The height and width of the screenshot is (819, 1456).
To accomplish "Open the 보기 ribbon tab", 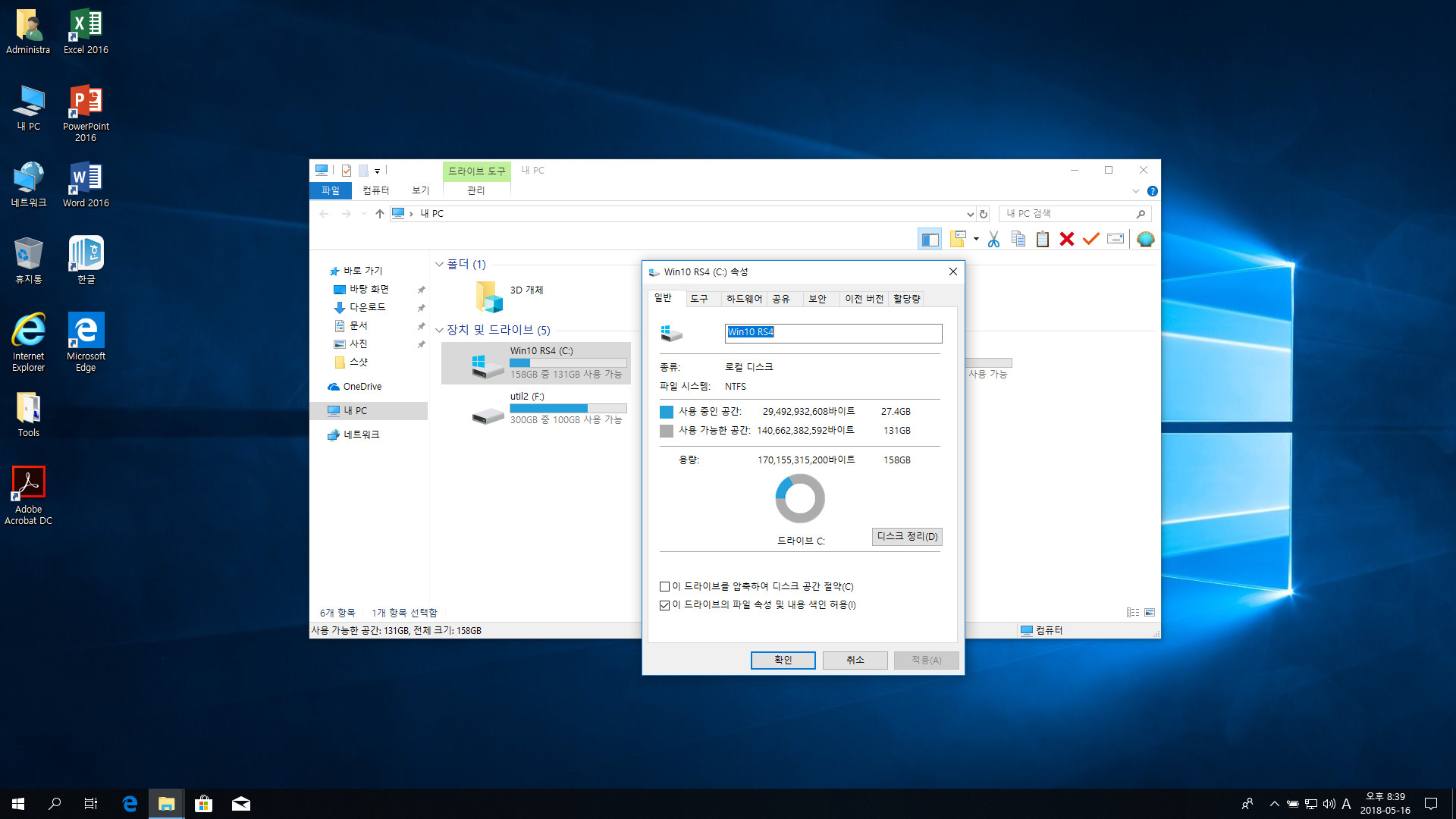I will (x=421, y=190).
